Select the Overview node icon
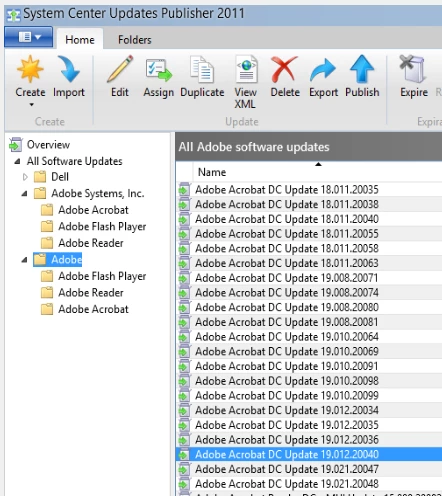 pos(16,145)
